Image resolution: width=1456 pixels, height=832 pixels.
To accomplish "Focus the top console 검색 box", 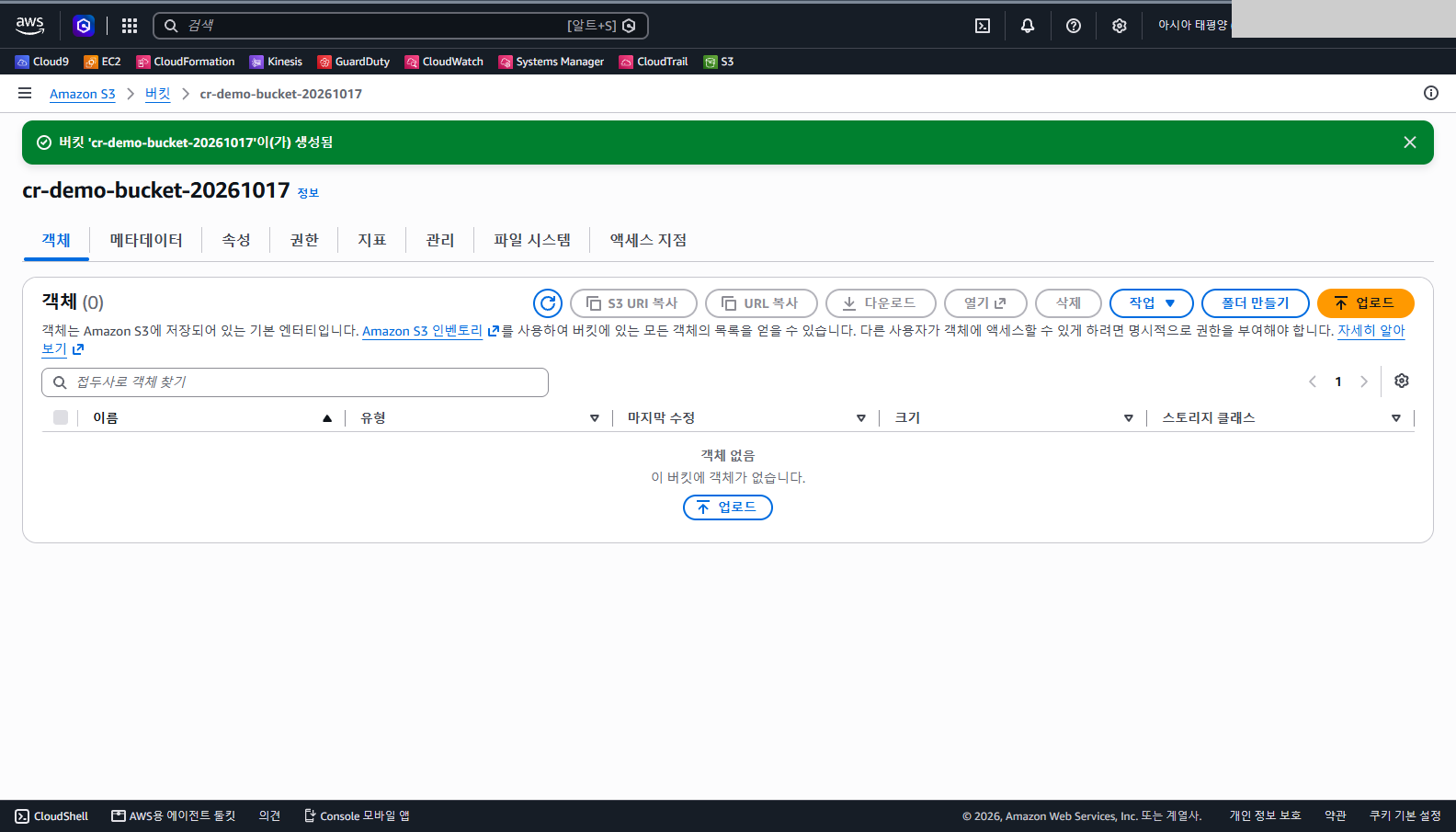I will point(401,26).
